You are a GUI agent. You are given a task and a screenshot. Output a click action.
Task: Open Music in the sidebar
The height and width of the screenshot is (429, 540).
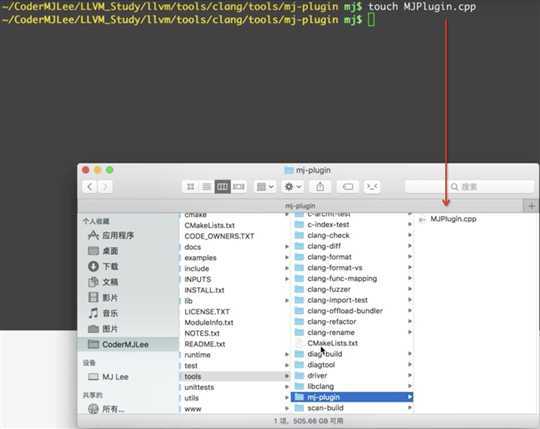110,313
